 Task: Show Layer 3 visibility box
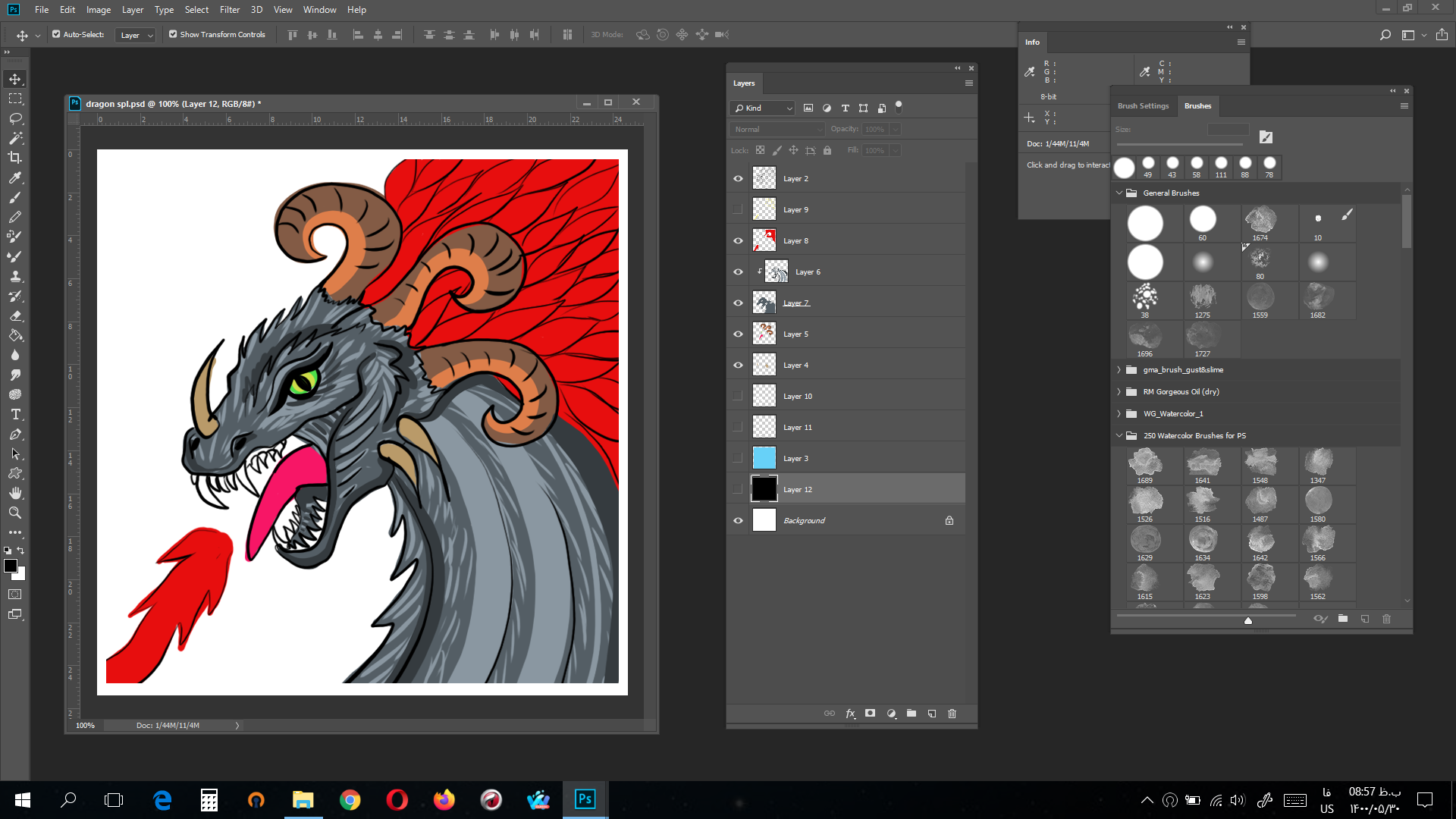(738, 459)
